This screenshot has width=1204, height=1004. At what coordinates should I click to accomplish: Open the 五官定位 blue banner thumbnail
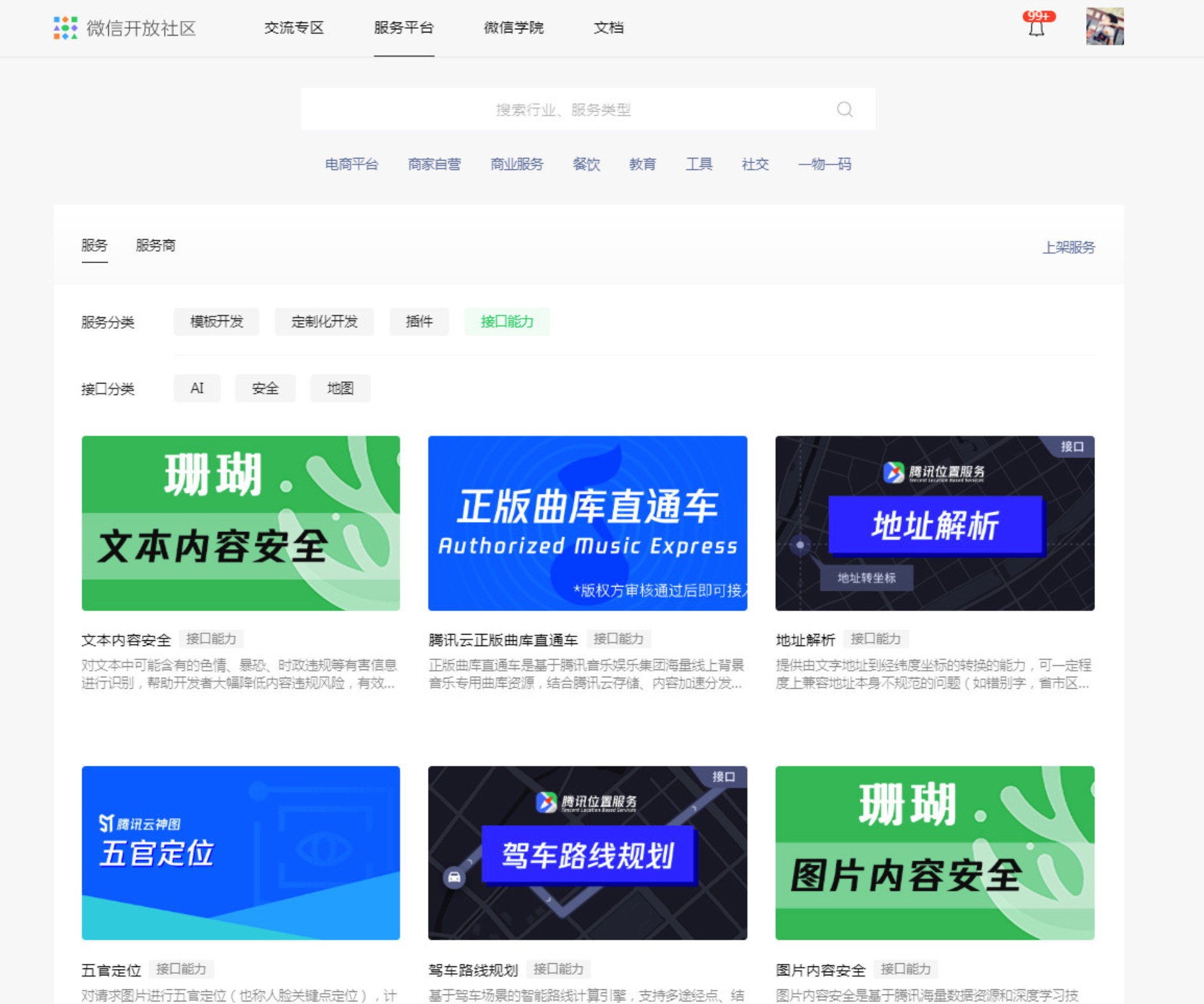(241, 853)
